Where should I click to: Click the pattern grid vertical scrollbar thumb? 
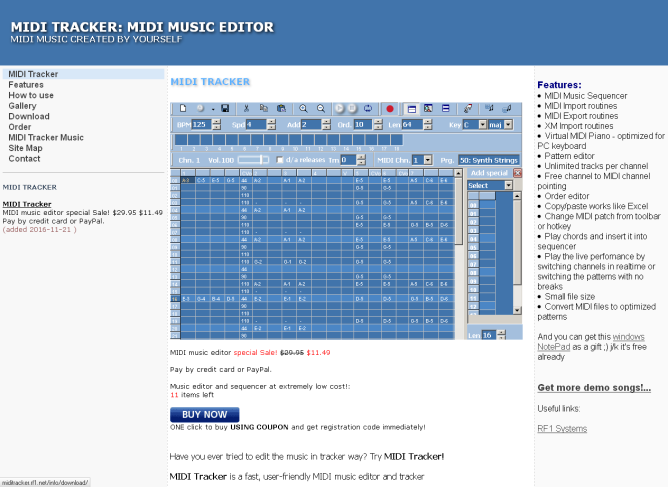tap(458, 211)
